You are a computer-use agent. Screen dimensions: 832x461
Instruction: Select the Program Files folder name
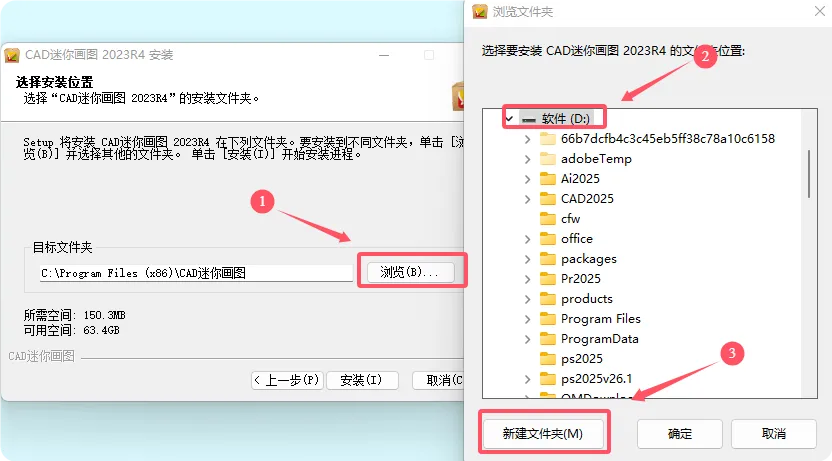[601, 319]
